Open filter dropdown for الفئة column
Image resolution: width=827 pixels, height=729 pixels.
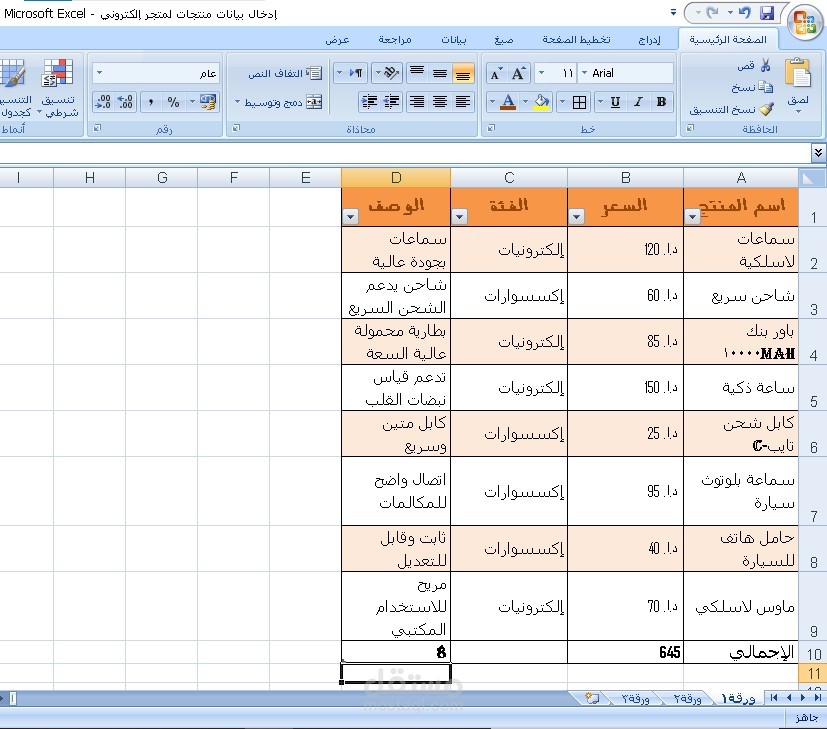(x=459, y=216)
